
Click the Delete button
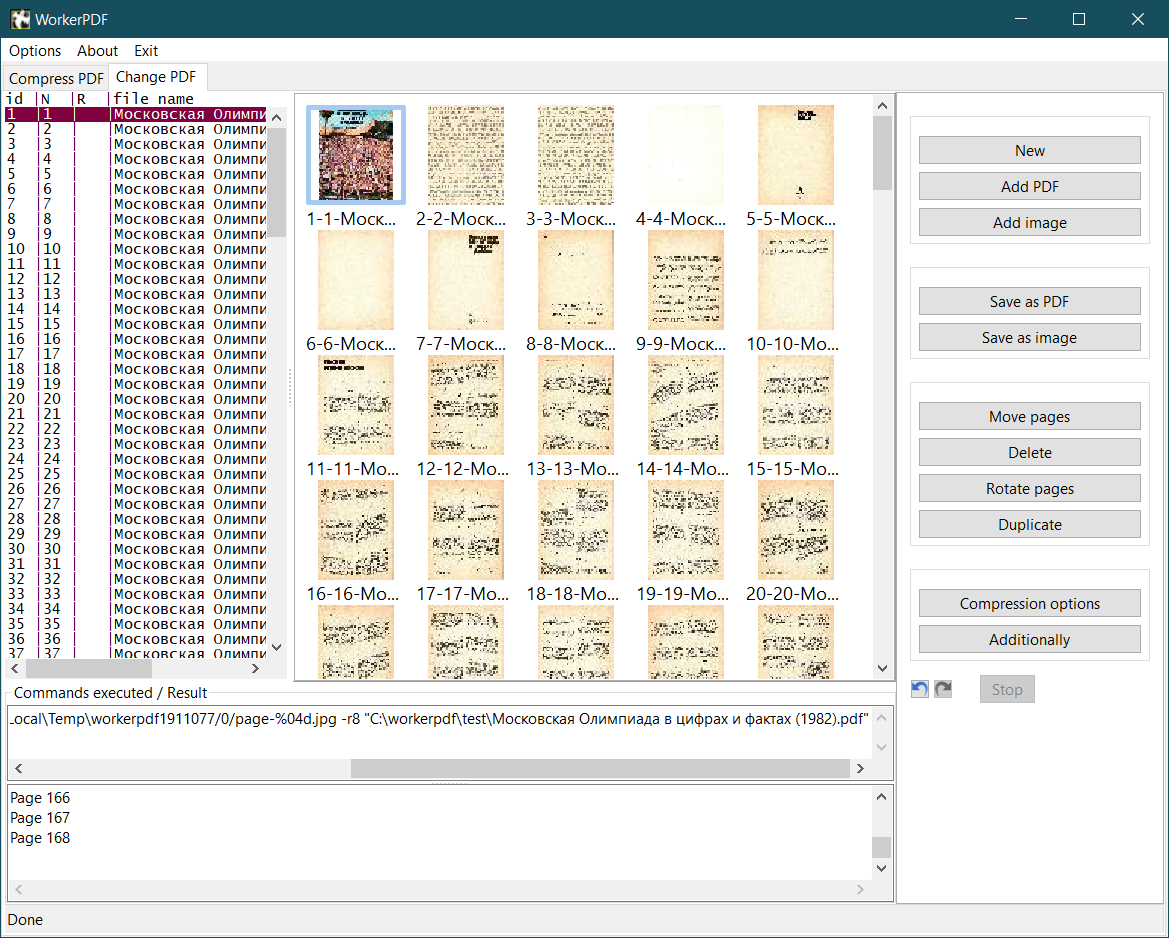tap(1030, 452)
